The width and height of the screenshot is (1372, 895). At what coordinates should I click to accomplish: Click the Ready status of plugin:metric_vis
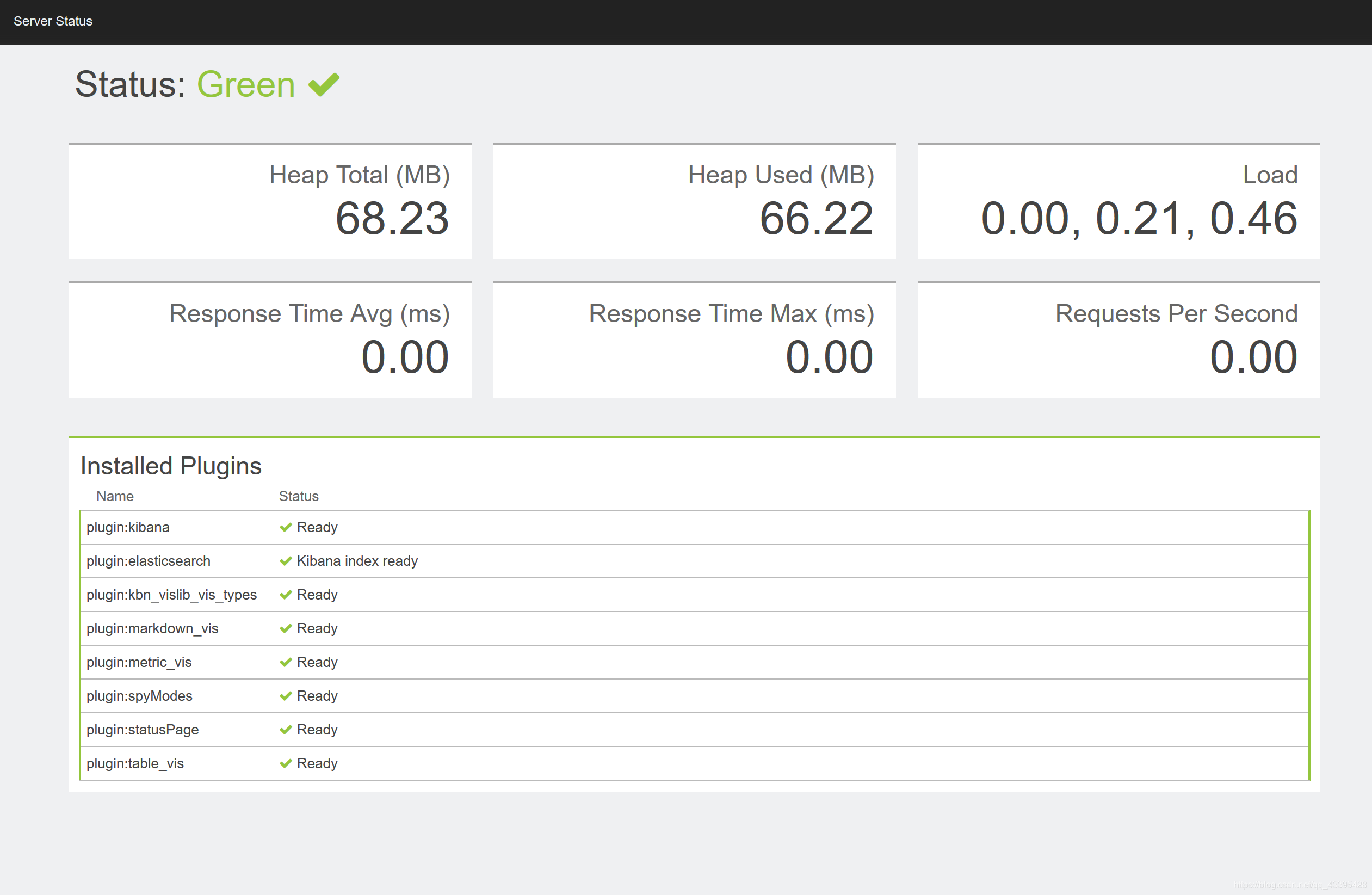coord(317,662)
